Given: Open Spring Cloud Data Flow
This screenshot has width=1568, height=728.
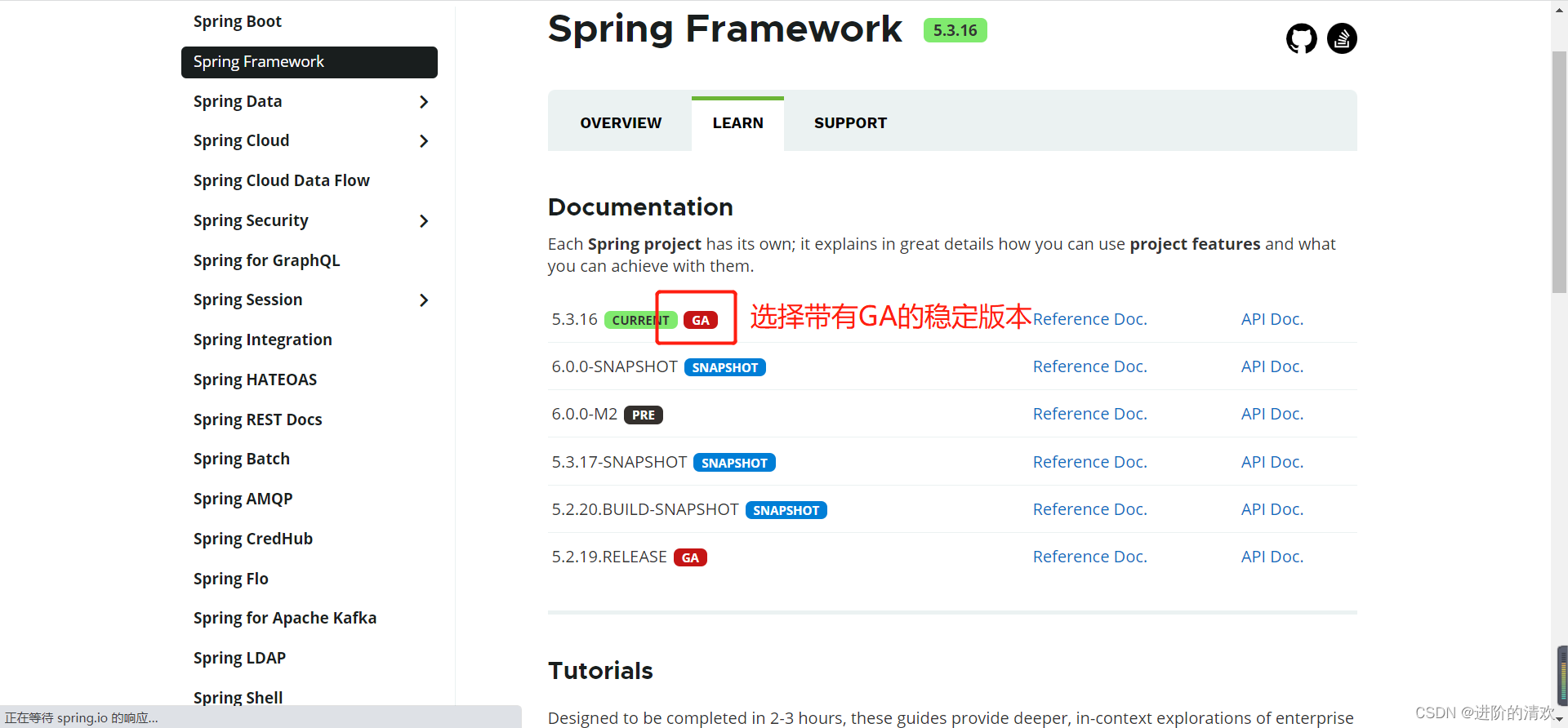Looking at the screenshot, I should (281, 181).
